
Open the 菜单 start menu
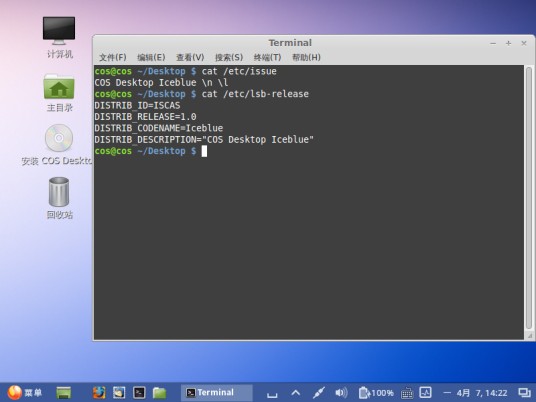point(25,392)
